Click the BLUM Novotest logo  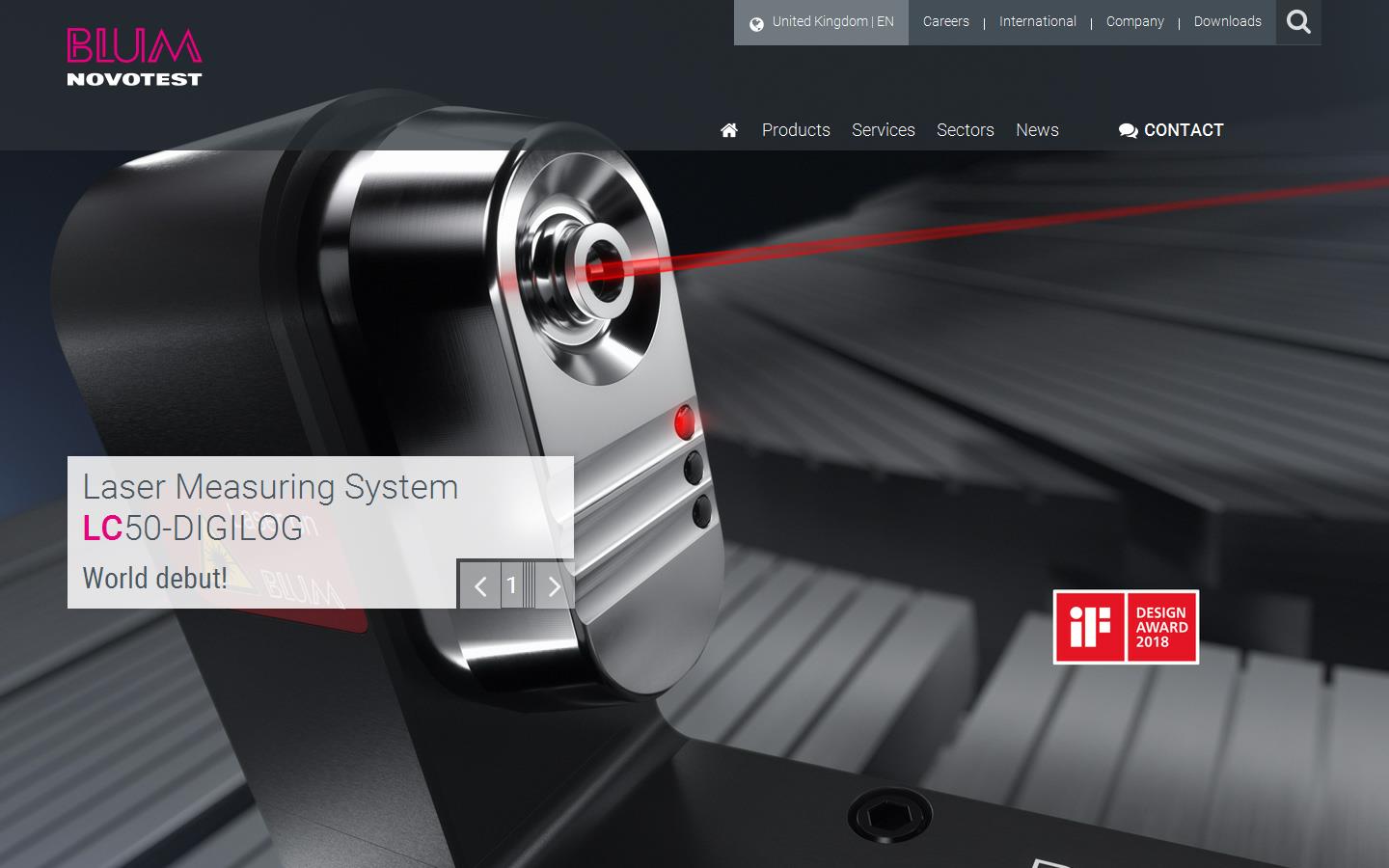pos(134,56)
